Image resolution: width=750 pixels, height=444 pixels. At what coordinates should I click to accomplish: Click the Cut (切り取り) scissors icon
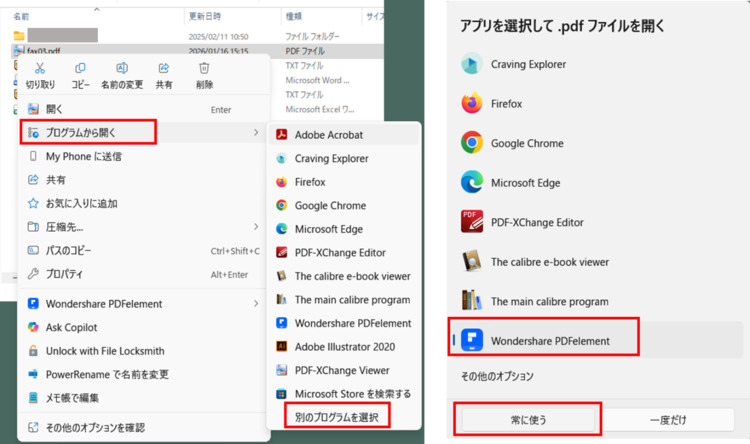click(40, 68)
